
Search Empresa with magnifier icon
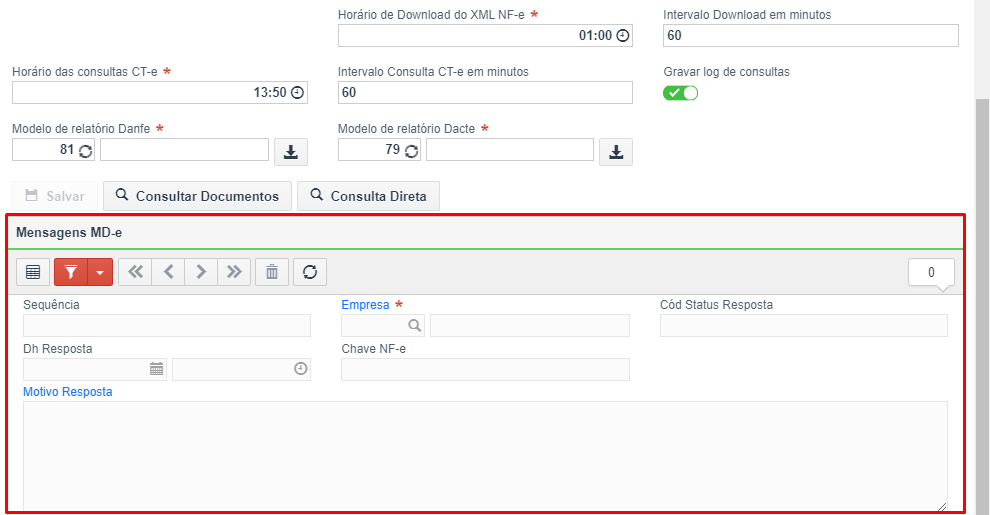(414, 325)
